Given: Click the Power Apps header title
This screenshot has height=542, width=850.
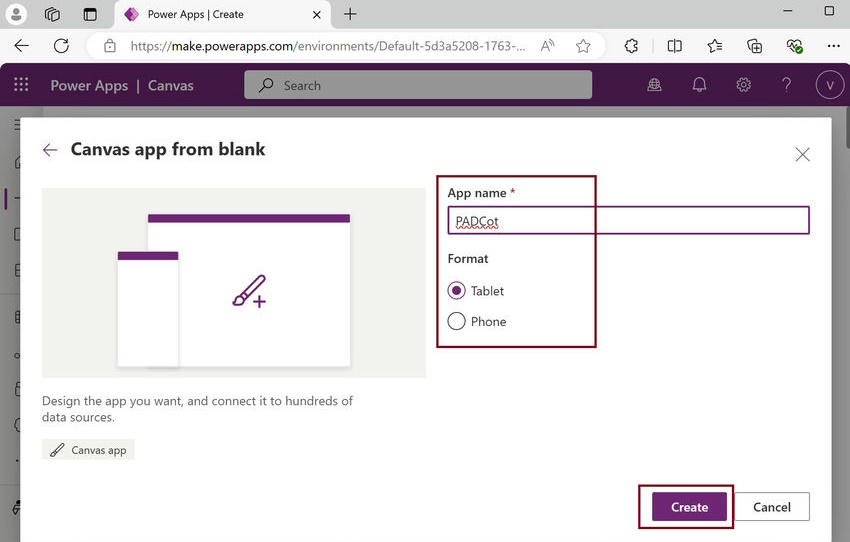Looking at the screenshot, I should pyautogui.click(x=89, y=86).
